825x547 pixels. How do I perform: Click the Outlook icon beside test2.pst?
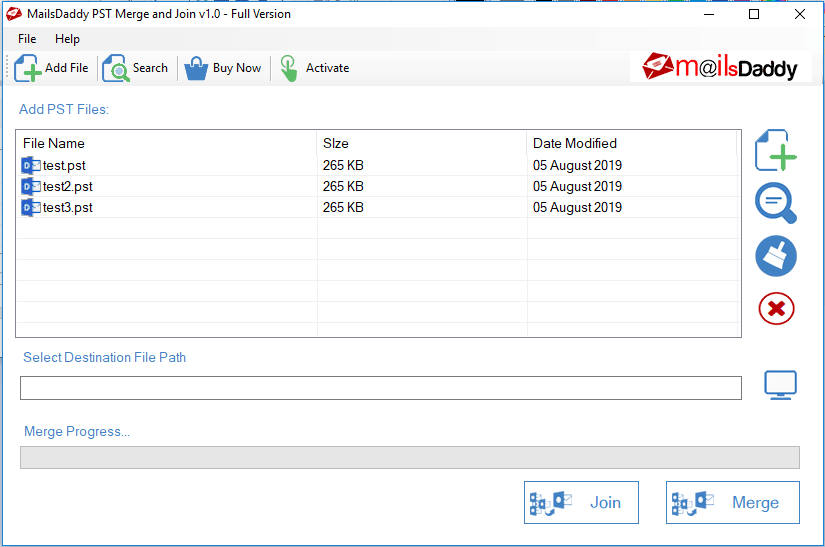pyautogui.click(x=31, y=186)
